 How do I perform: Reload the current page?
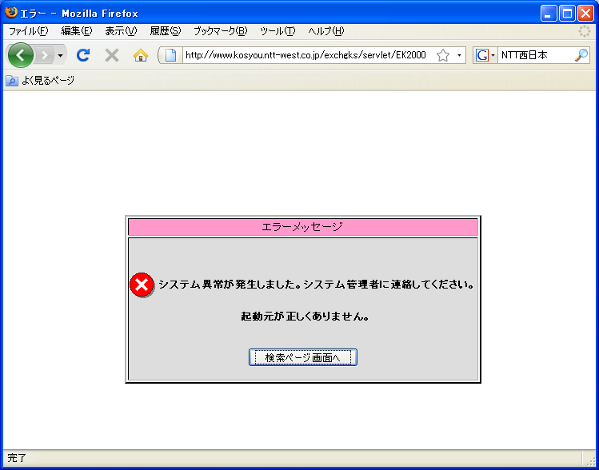[83, 55]
